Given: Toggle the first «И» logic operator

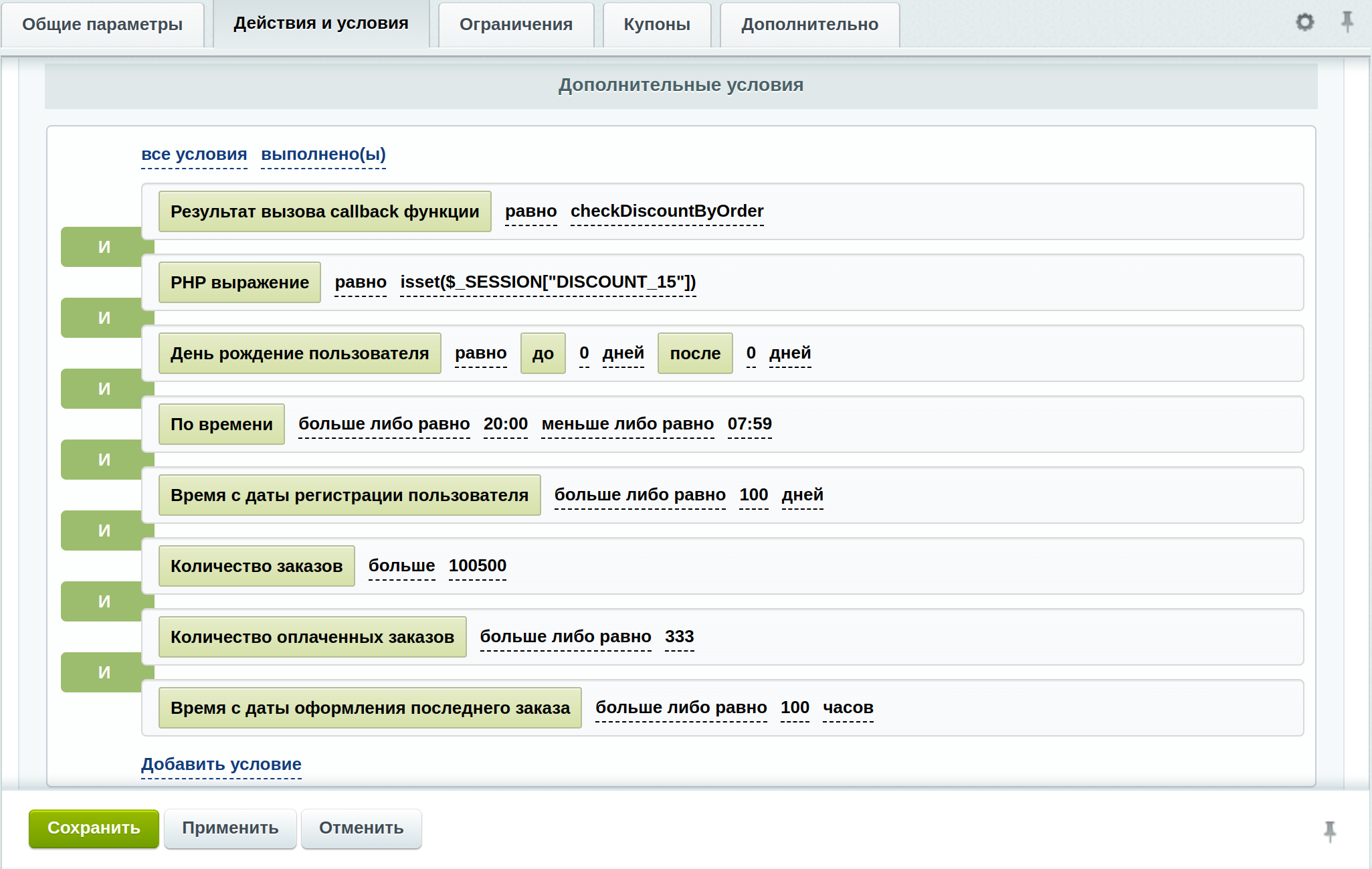Looking at the screenshot, I should tap(104, 247).
